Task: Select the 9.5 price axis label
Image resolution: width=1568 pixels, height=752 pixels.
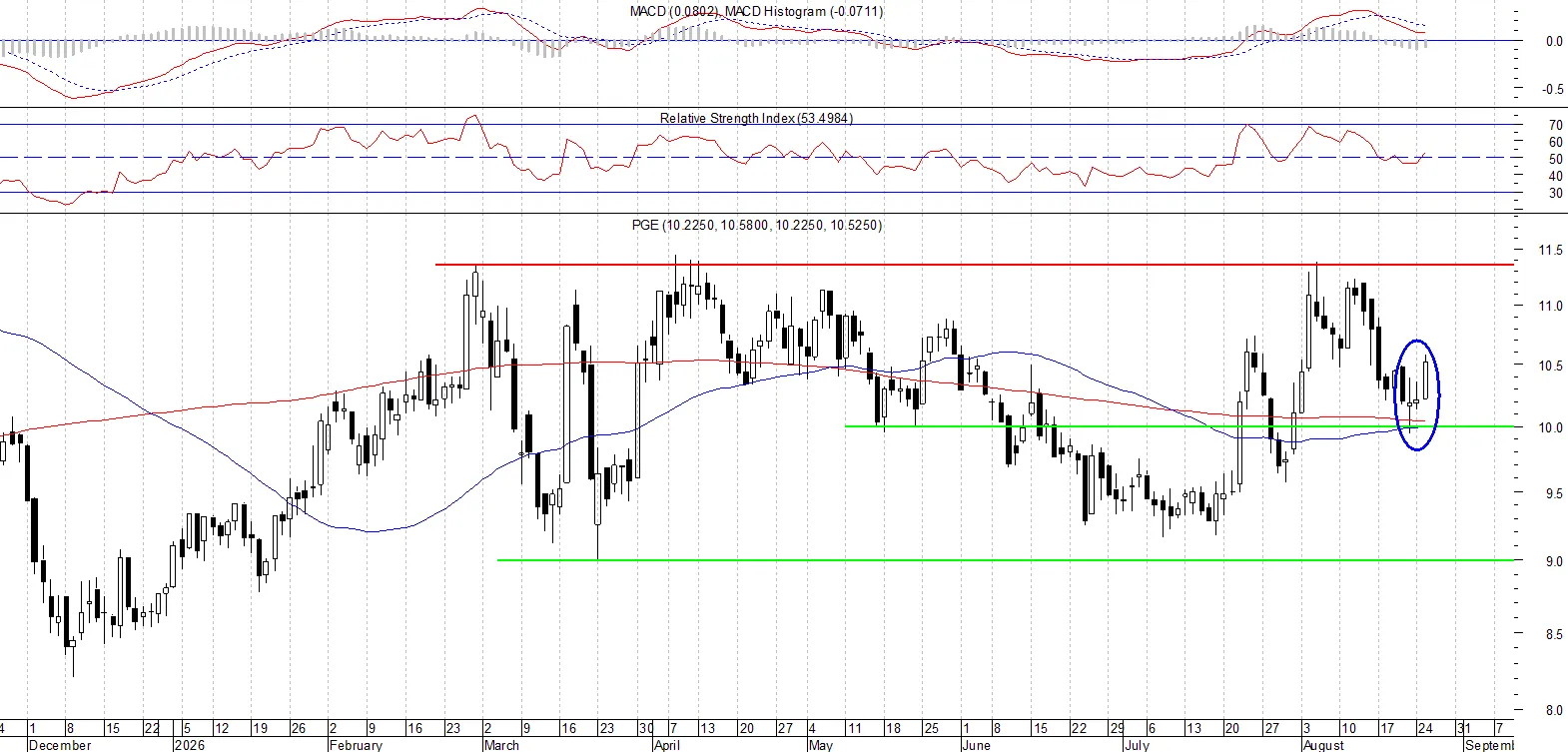Action: (1553, 493)
